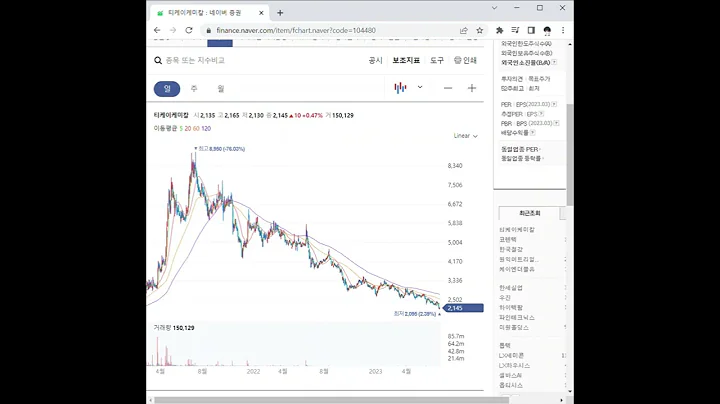Viewport: 720px width, 404px height.
Task: Share this page icon in address bar
Action: (x=463, y=30)
